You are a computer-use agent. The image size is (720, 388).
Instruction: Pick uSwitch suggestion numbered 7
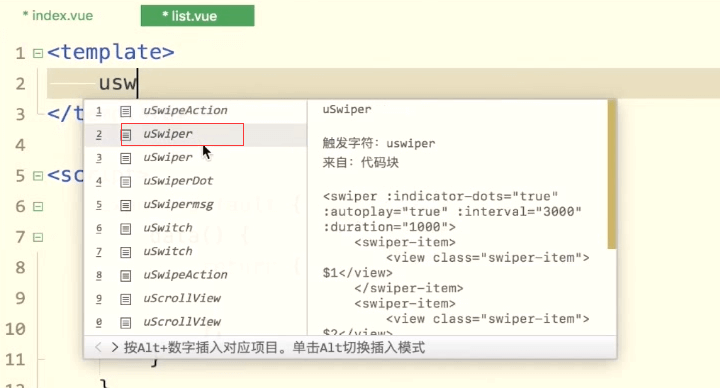point(196,252)
